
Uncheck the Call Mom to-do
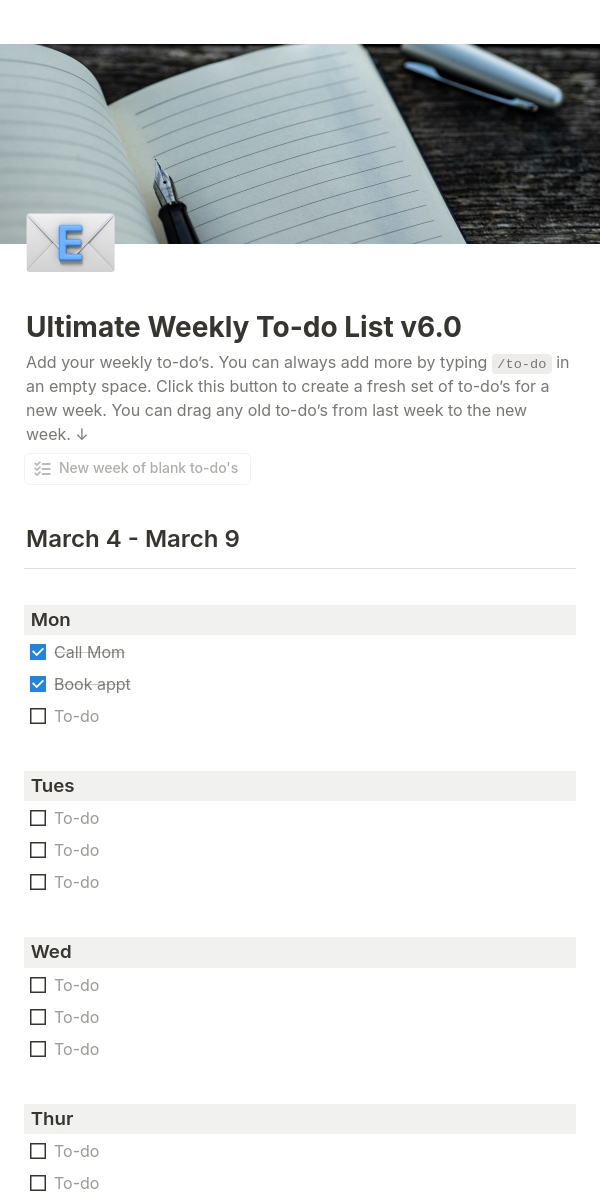pos(38,652)
